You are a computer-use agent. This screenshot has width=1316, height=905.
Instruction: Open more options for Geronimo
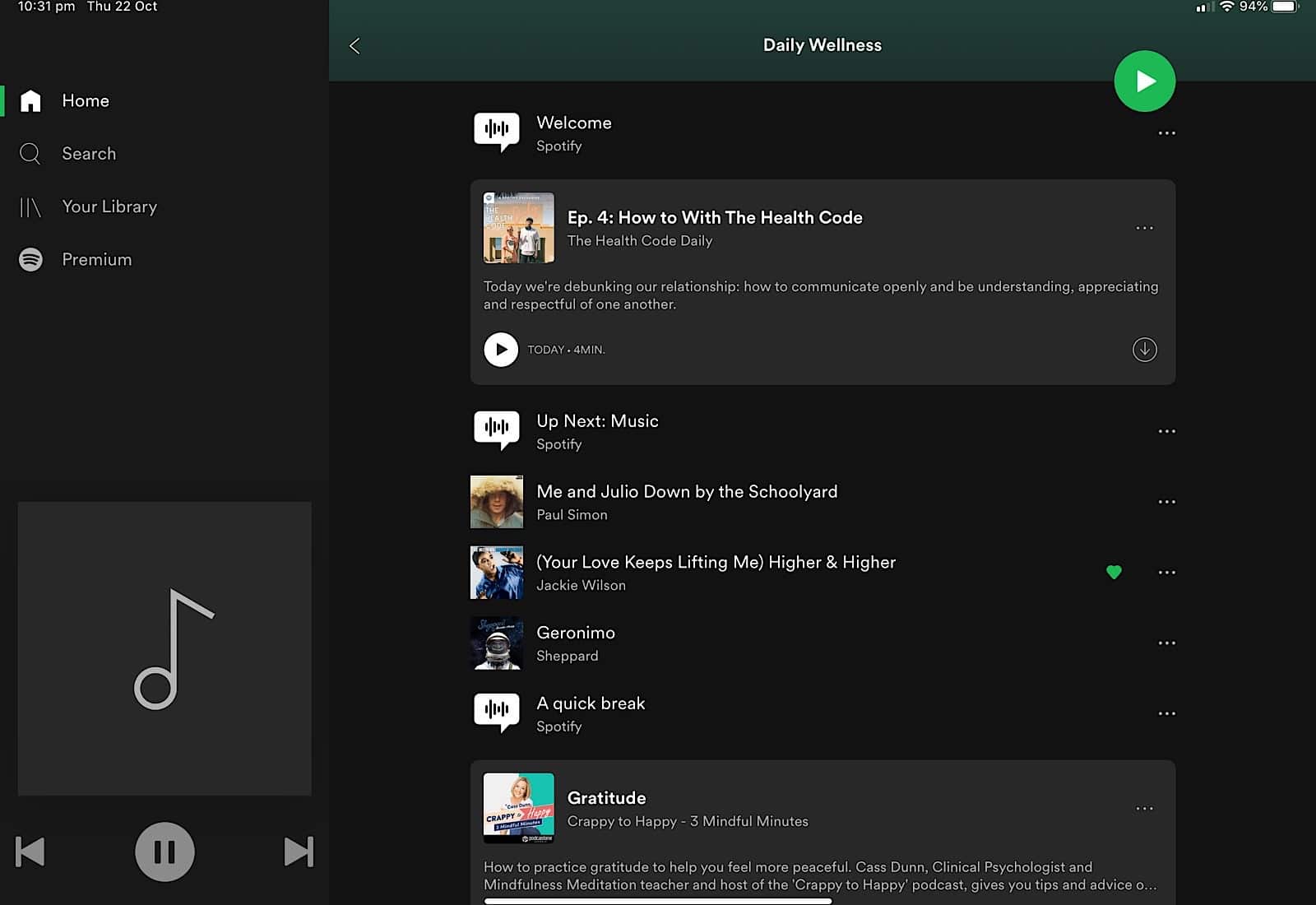tap(1166, 643)
